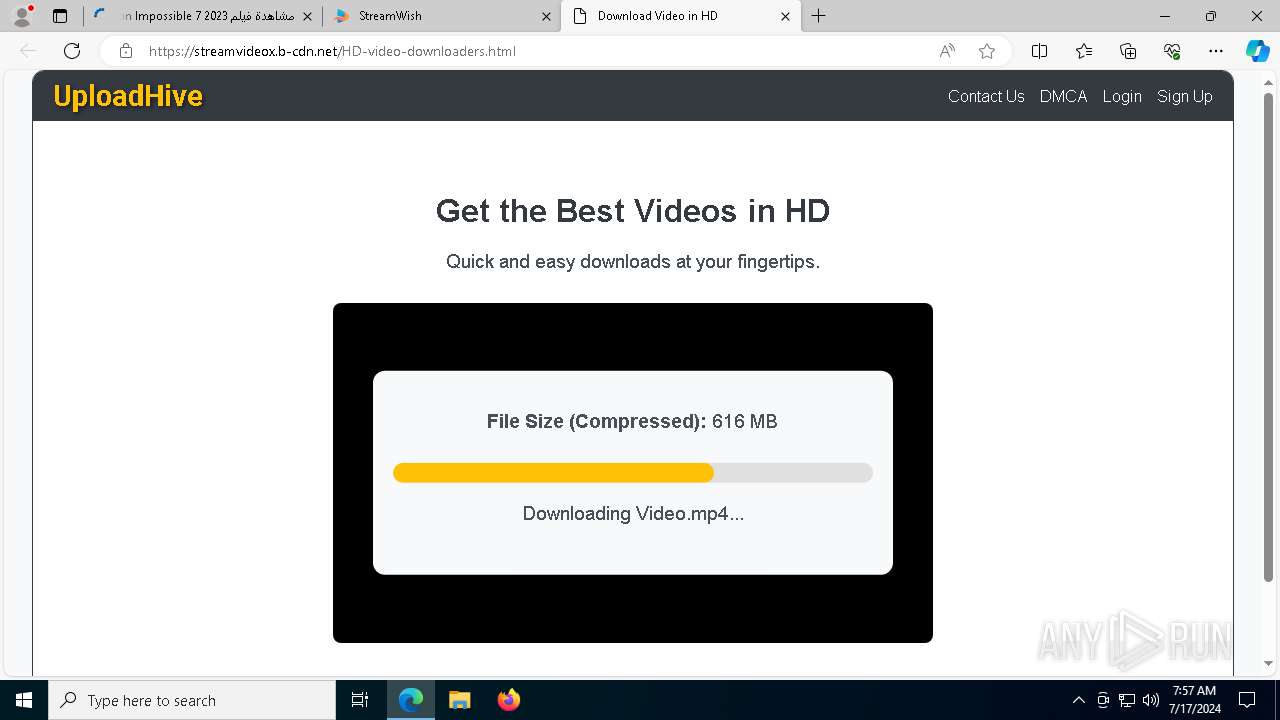Click 'File Size (Compressed): 616 MB' text
The image size is (1280, 720).
632,421
